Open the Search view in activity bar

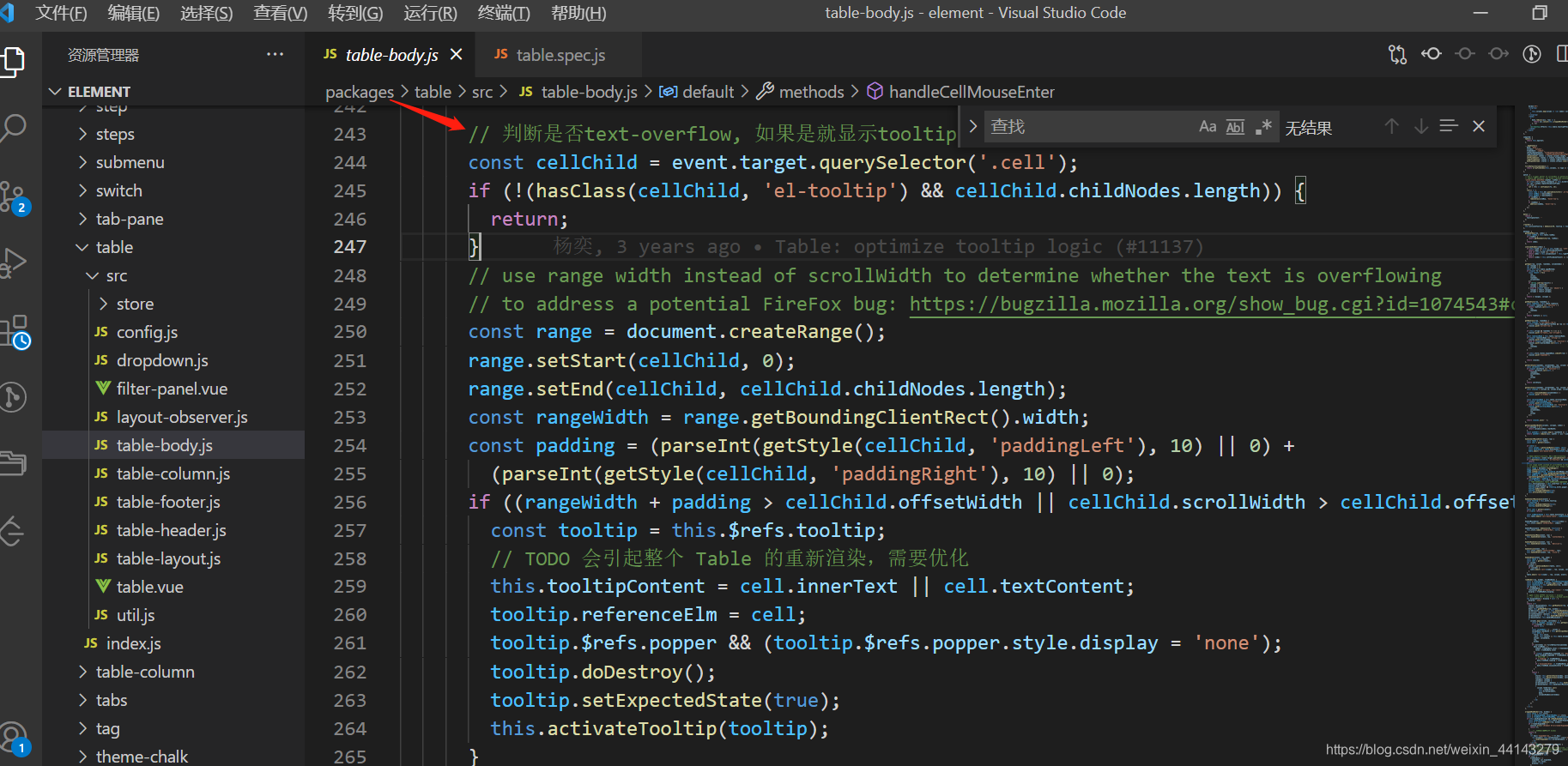(14, 129)
